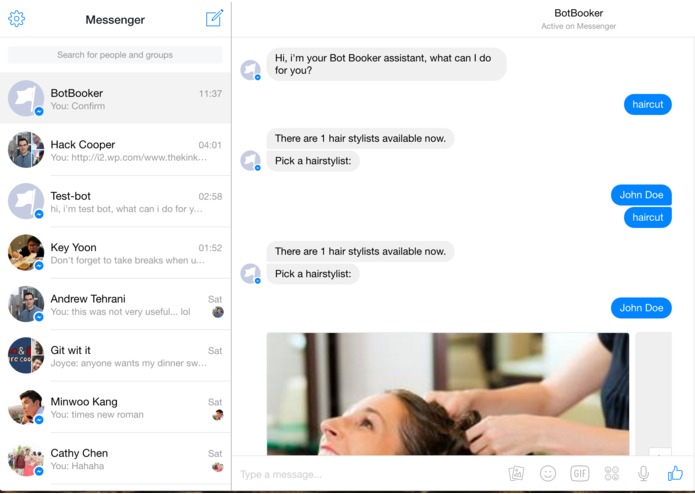Click the 'Hi, i'm your Bot Booker assistant' message
Screen dimensions: 695x494
click(x=386, y=64)
